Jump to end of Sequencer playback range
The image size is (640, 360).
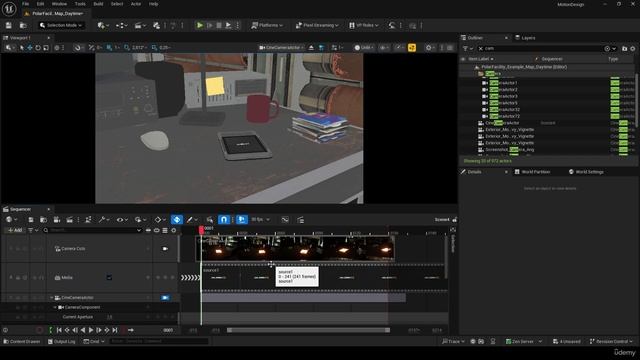pos(115,330)
